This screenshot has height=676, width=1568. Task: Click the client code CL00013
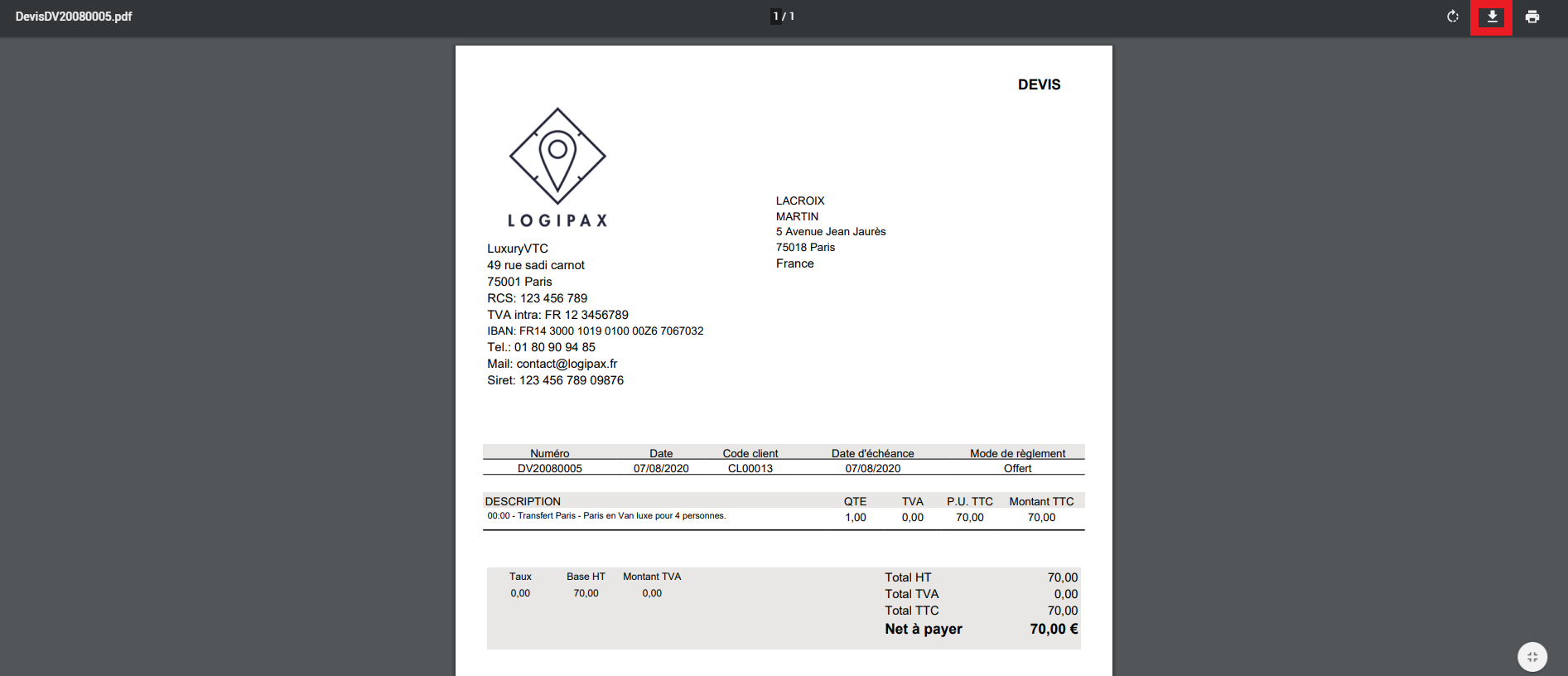[750, 469]
